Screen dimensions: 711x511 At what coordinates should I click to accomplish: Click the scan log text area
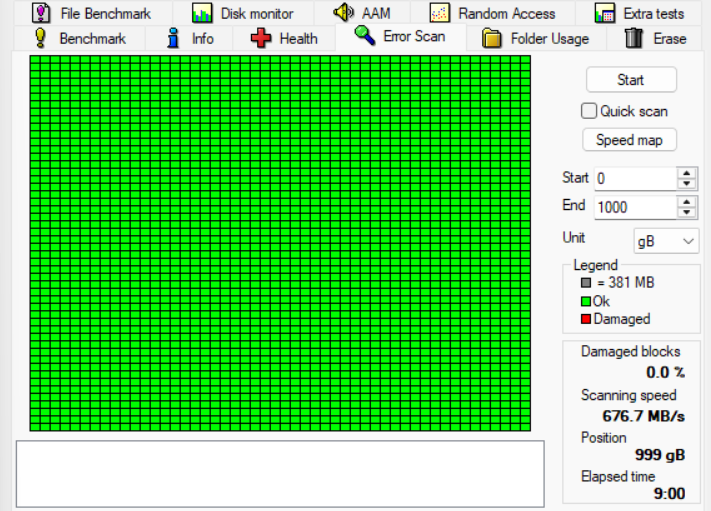coord(280,474)
